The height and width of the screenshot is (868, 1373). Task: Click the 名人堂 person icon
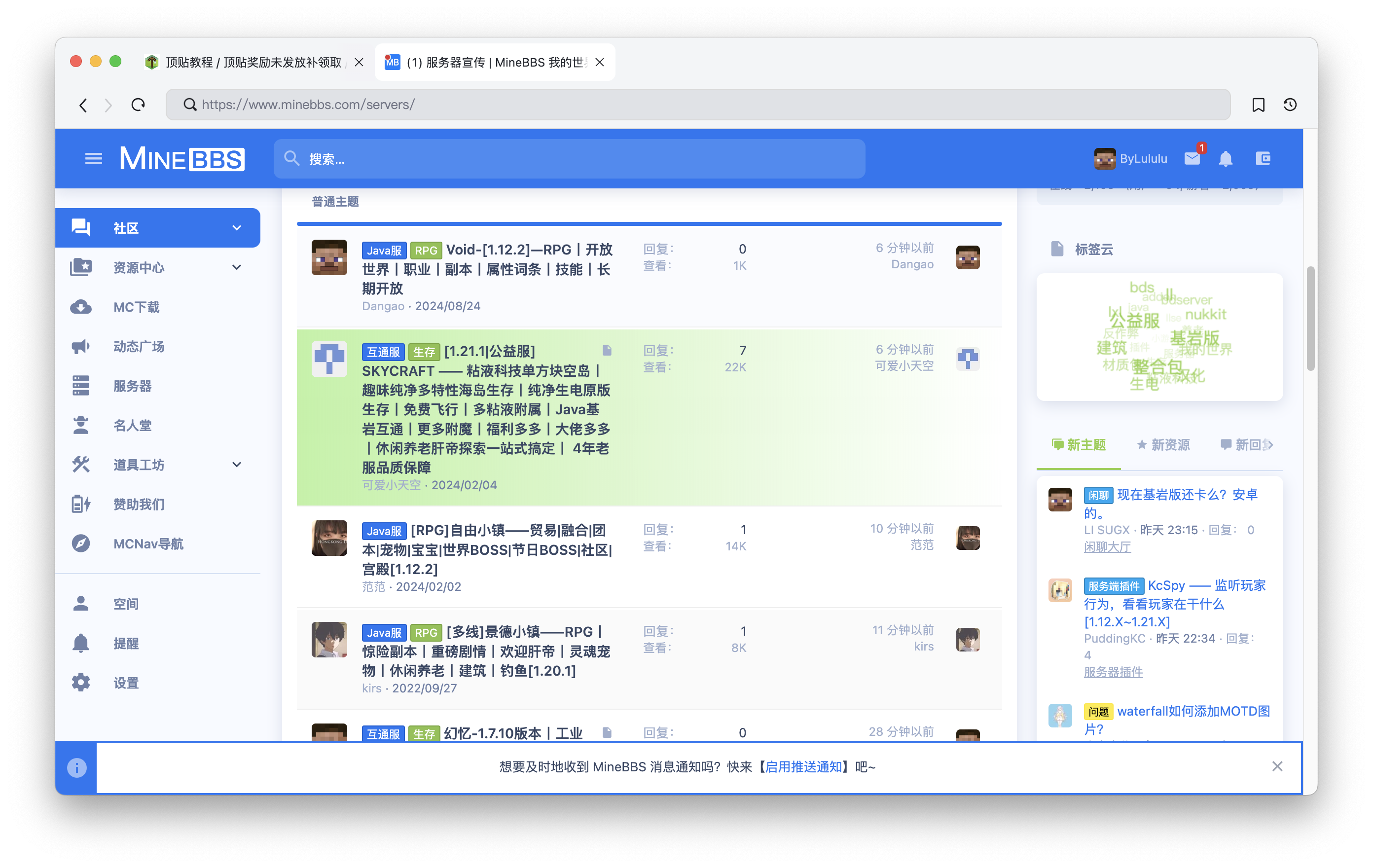click(80, 425)
